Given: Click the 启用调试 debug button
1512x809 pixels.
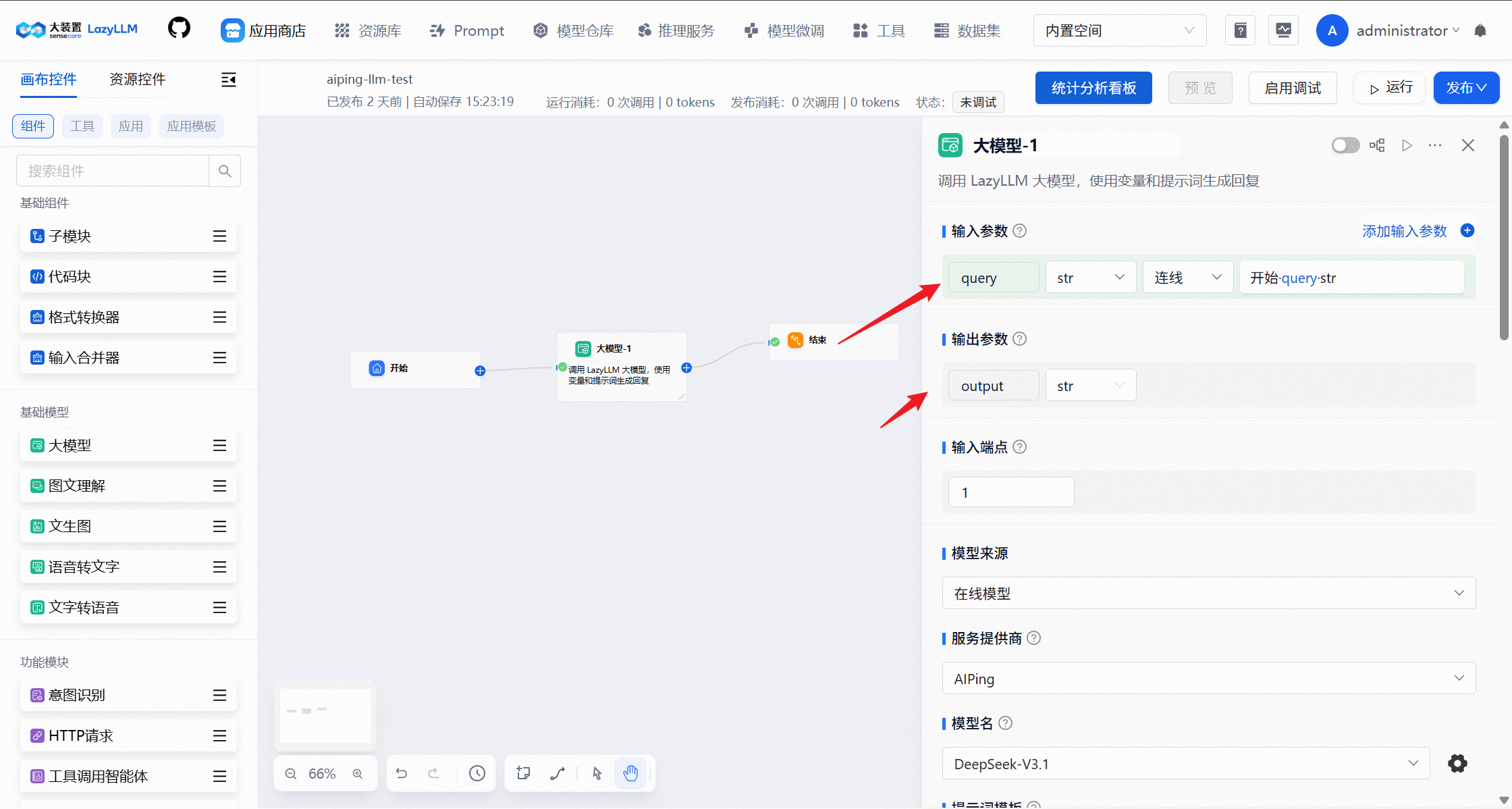Looking at the screenshot, I should click(x=1292, y=87).
